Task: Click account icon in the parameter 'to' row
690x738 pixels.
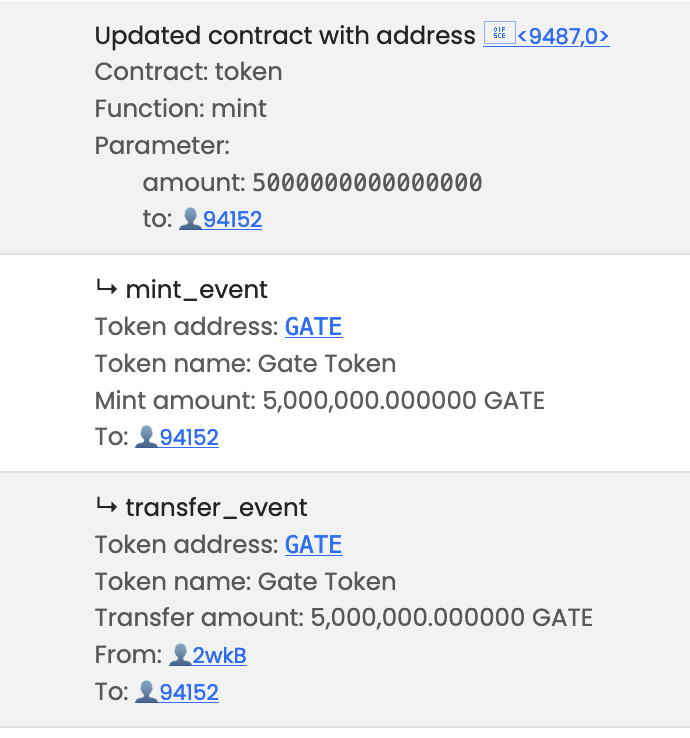Action: click(x=191, y=219)
